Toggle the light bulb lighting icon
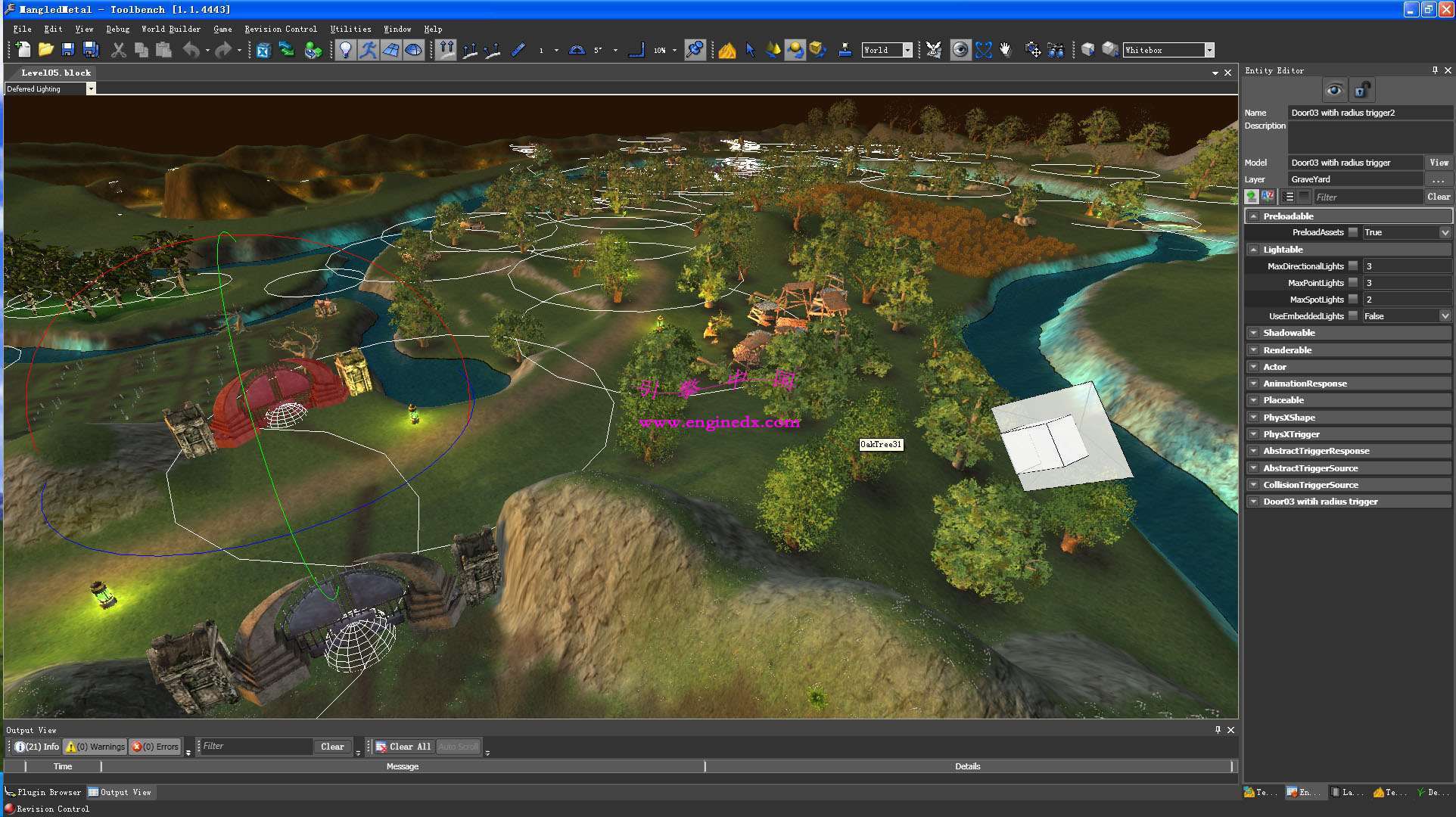Viewport: 1456px width, 817px height. (x=346, y=50)
